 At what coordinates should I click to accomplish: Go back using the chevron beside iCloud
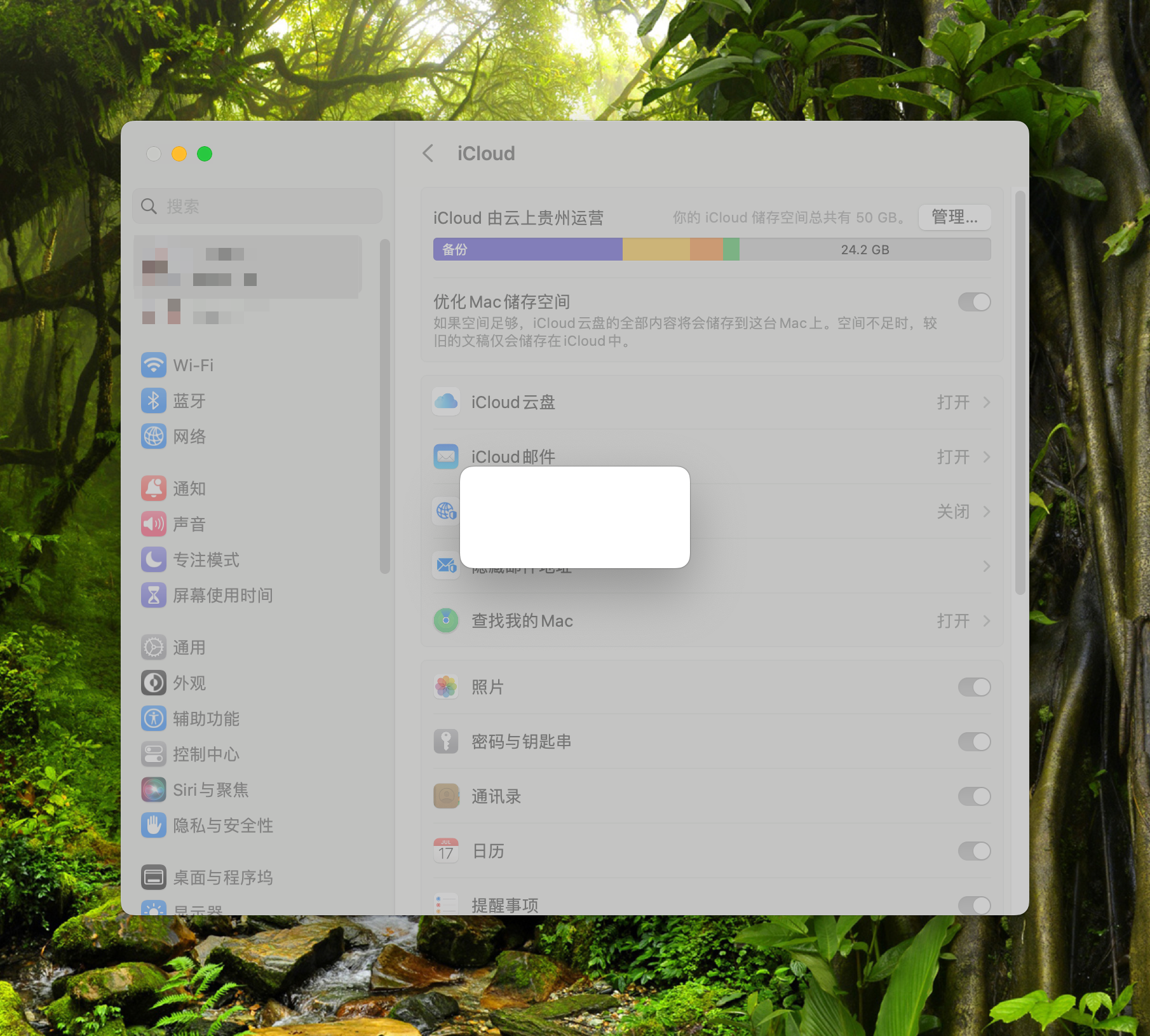pyautogui.click(x=428, y=153)
